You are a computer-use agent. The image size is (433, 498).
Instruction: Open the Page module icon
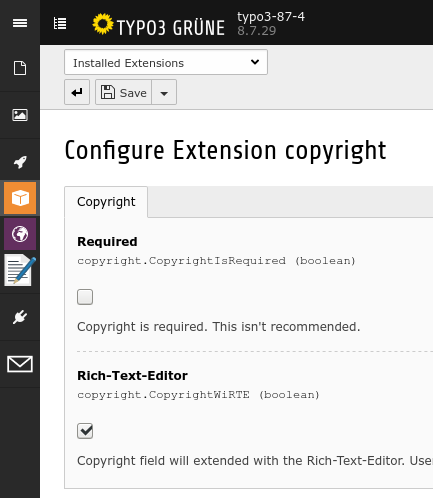(x=20, y=68)
